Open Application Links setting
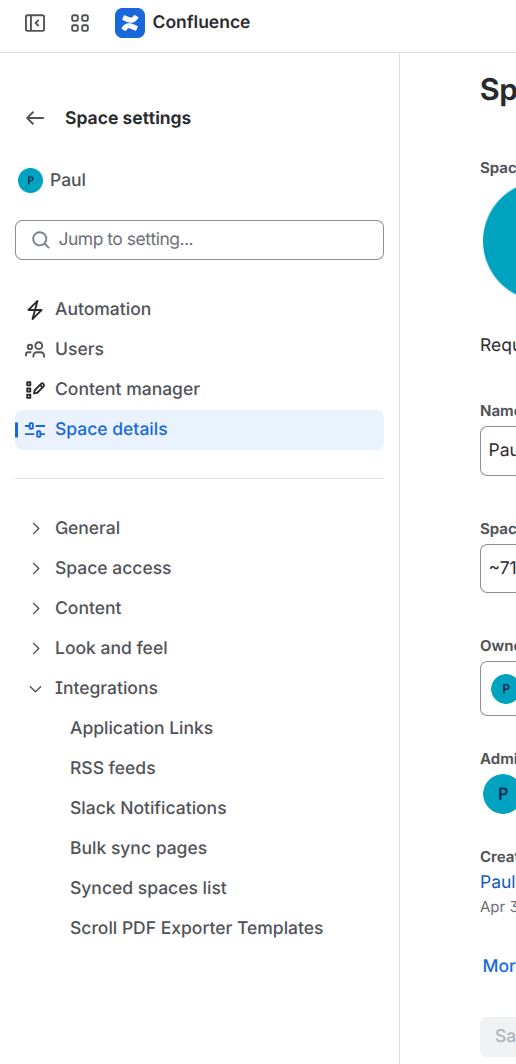The height and width of the screenshot is (1064, 516). point(142,728)
